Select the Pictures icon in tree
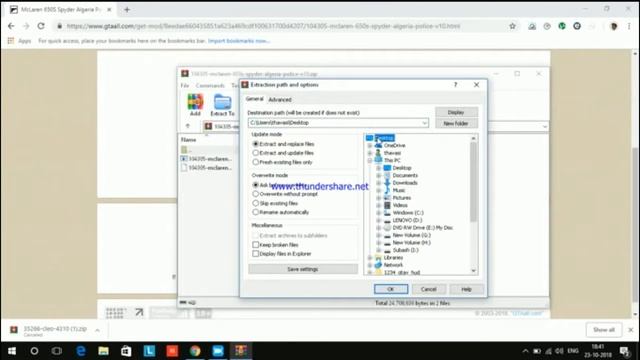640x360 pixels. [387, 198]
